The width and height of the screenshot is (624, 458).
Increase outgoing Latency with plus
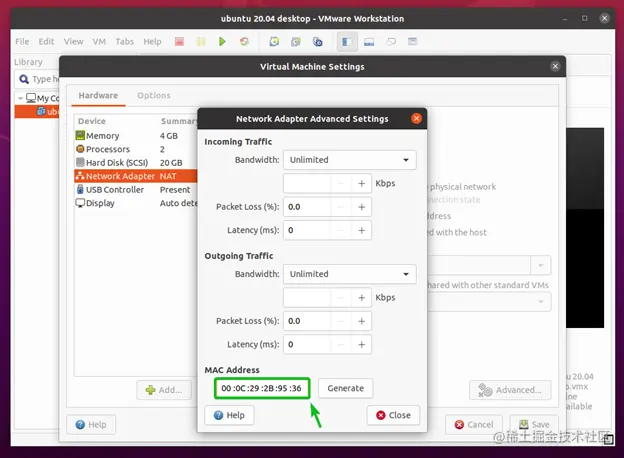point(361,345)
